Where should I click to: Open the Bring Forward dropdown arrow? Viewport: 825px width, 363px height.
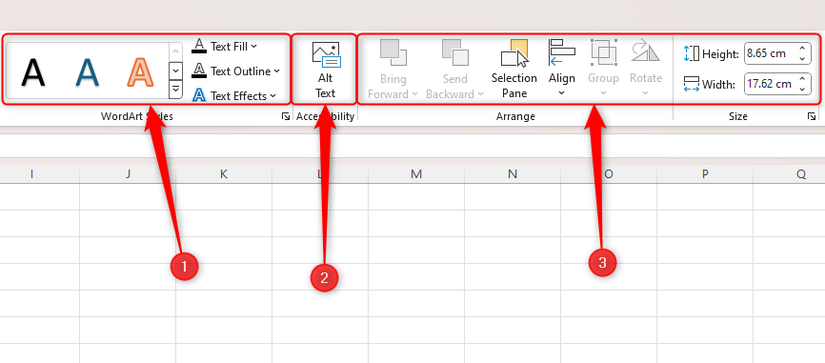[414, 94]
